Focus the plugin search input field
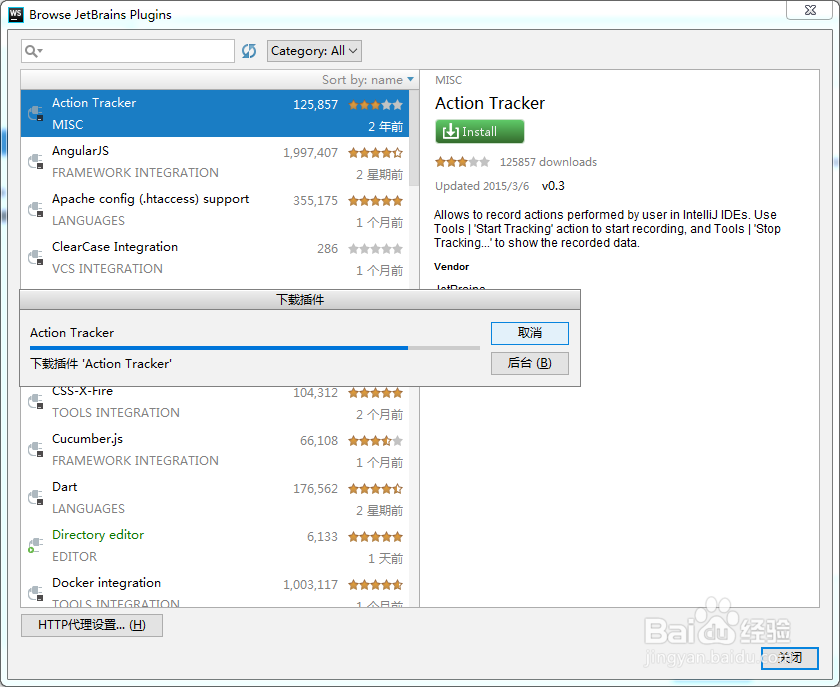840x687 pixels. click(128, 51)
